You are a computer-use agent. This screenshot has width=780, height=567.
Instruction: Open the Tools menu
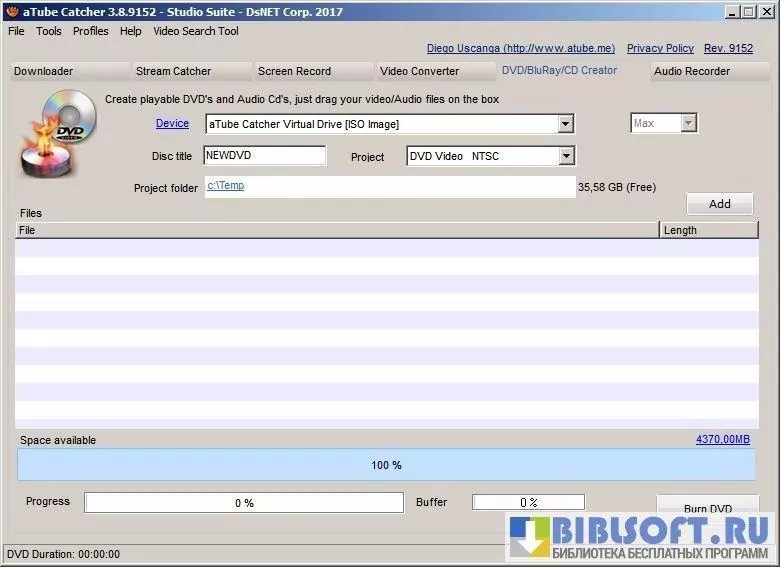click(49, 31)
